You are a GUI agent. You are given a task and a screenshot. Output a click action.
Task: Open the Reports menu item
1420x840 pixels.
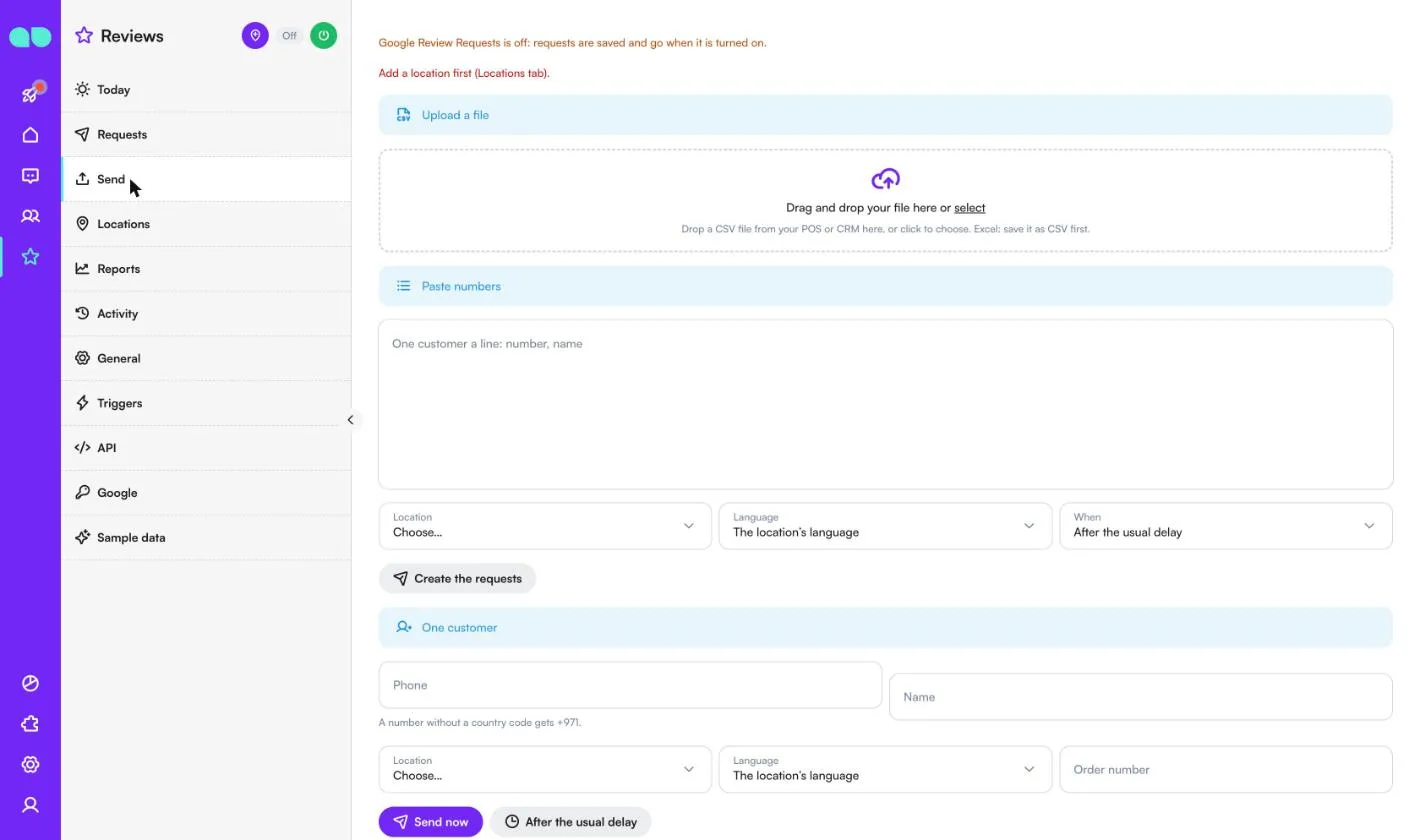click(206, 269)
